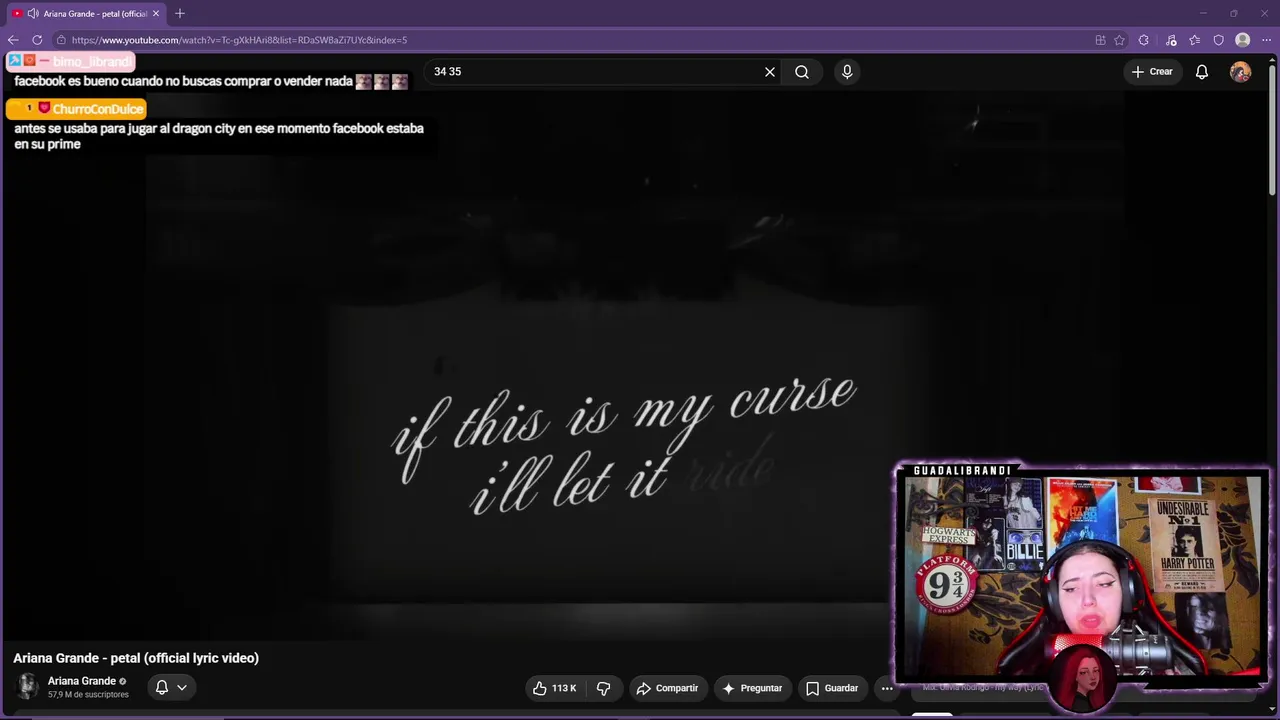Open a new browser tab

coord(180,13)
